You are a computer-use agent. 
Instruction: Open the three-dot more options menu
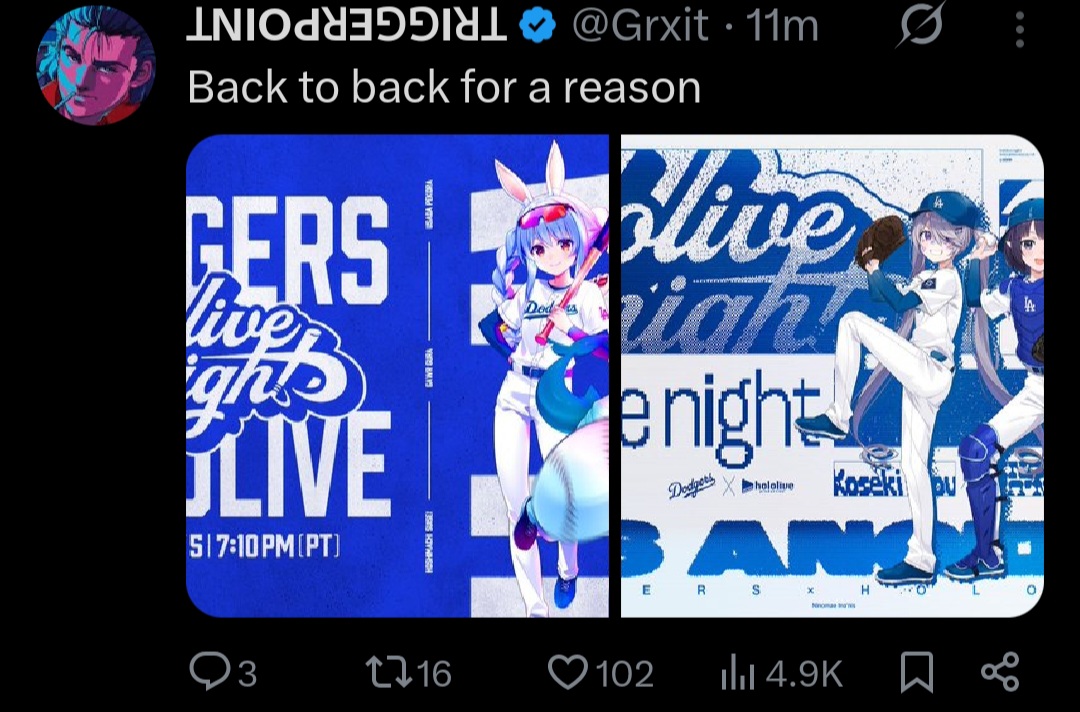1019,30
